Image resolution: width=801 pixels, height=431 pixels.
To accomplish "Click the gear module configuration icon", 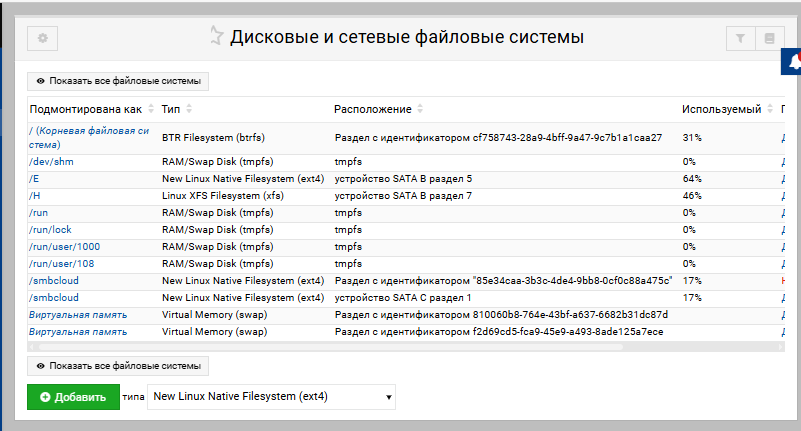I will click(42, 38).
